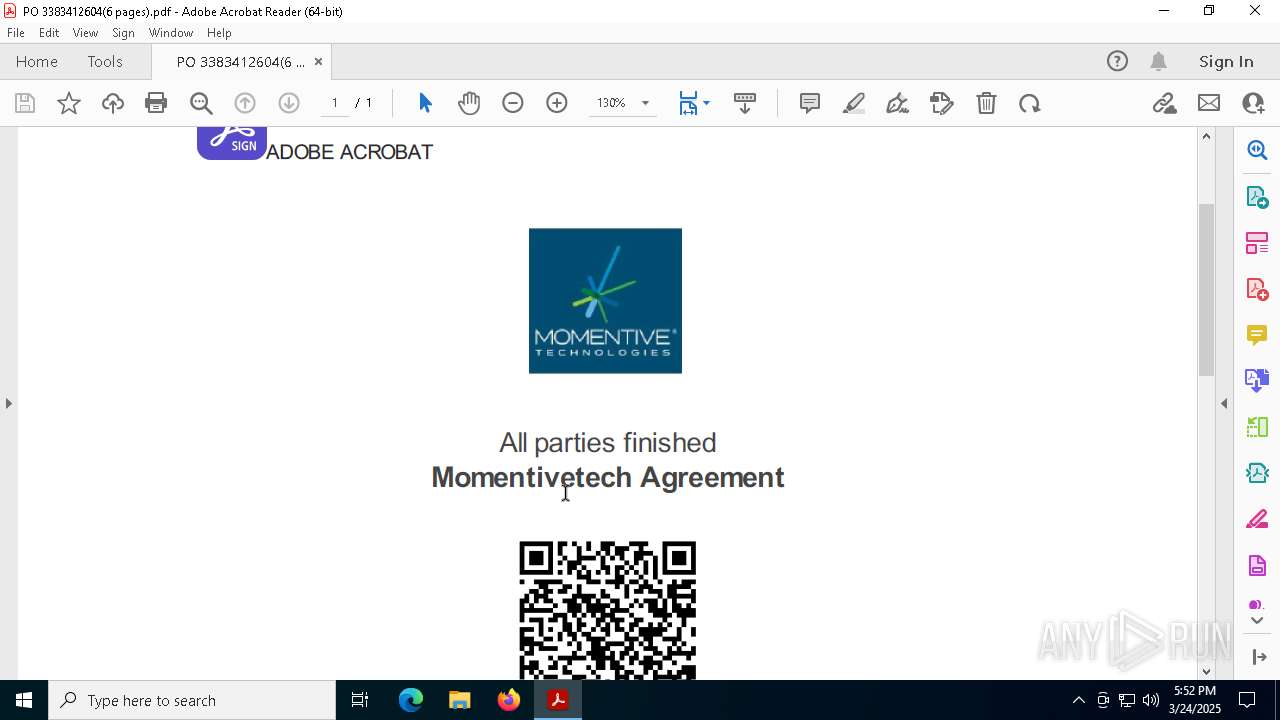Expand the left navigation pane arrow
The height and width of the screenshot is (720, 1280).
click(8, 403)
